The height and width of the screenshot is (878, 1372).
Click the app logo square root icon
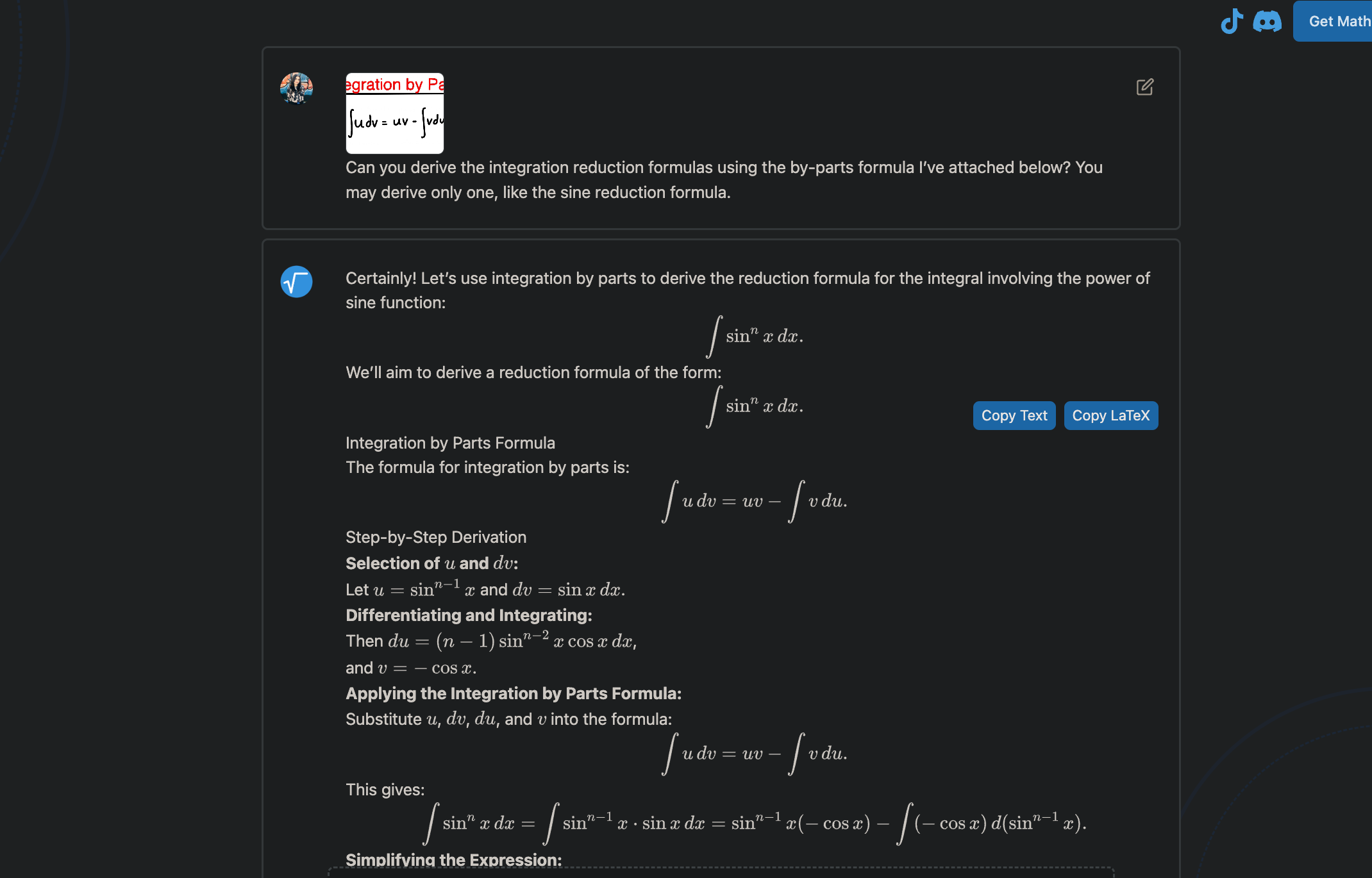click(297, 282)
